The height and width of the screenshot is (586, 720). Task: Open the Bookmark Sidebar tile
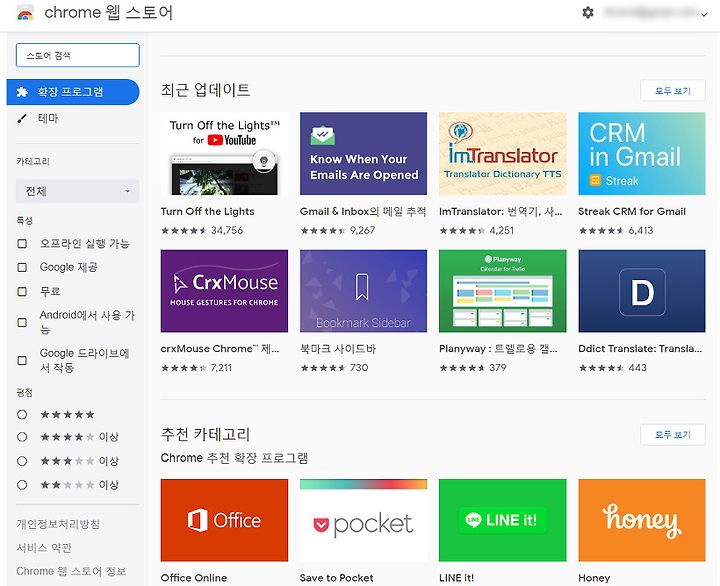[x=363, y=291]
